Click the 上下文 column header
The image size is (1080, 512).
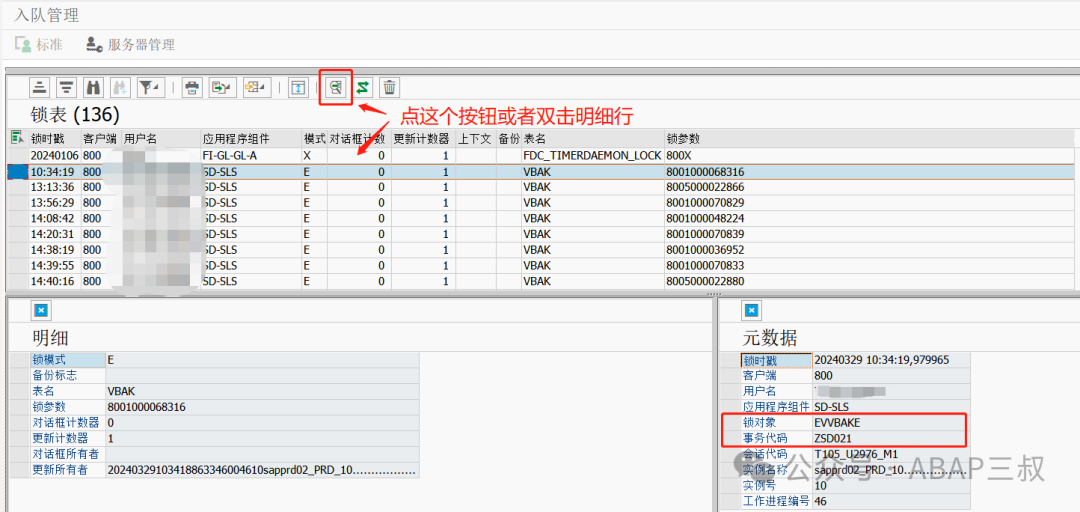click(475, 139)
